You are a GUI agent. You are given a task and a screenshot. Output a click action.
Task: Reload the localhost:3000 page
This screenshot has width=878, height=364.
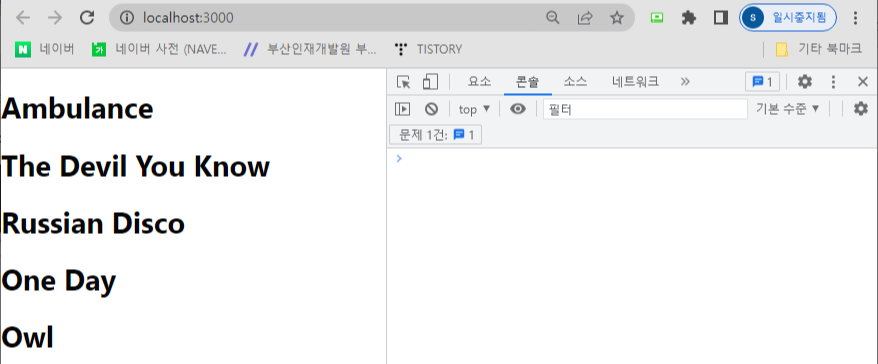pos(87,18)
